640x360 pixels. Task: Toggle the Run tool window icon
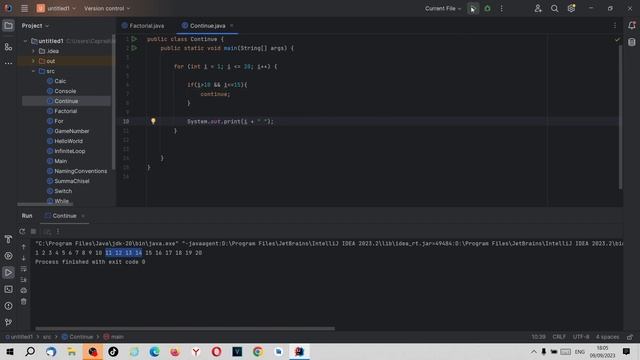pos(8,273)
